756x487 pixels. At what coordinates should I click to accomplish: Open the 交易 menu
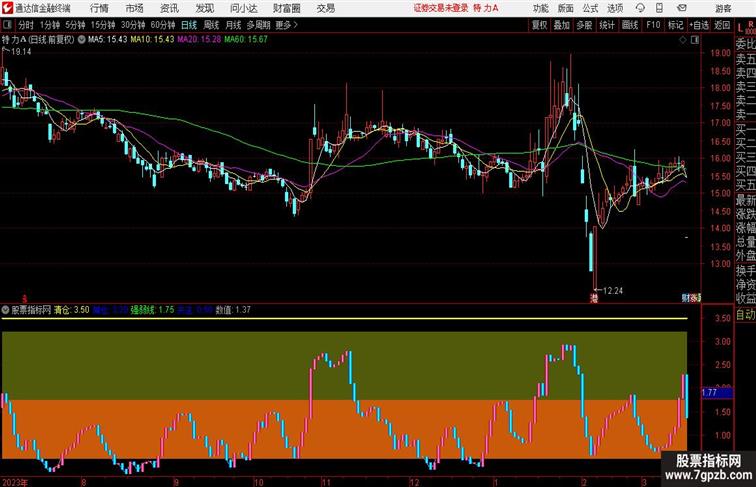326,8
